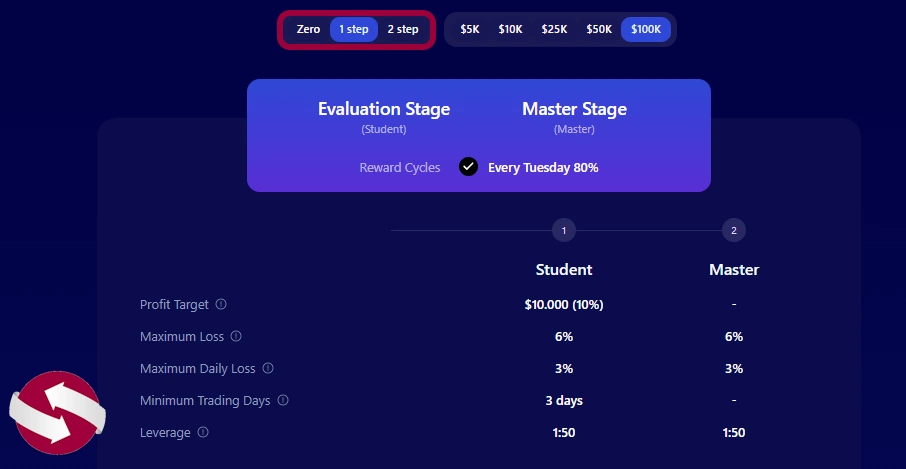The image size is (906, 469).
Task: Pick the $25K account size
Action: pos(554,29)
